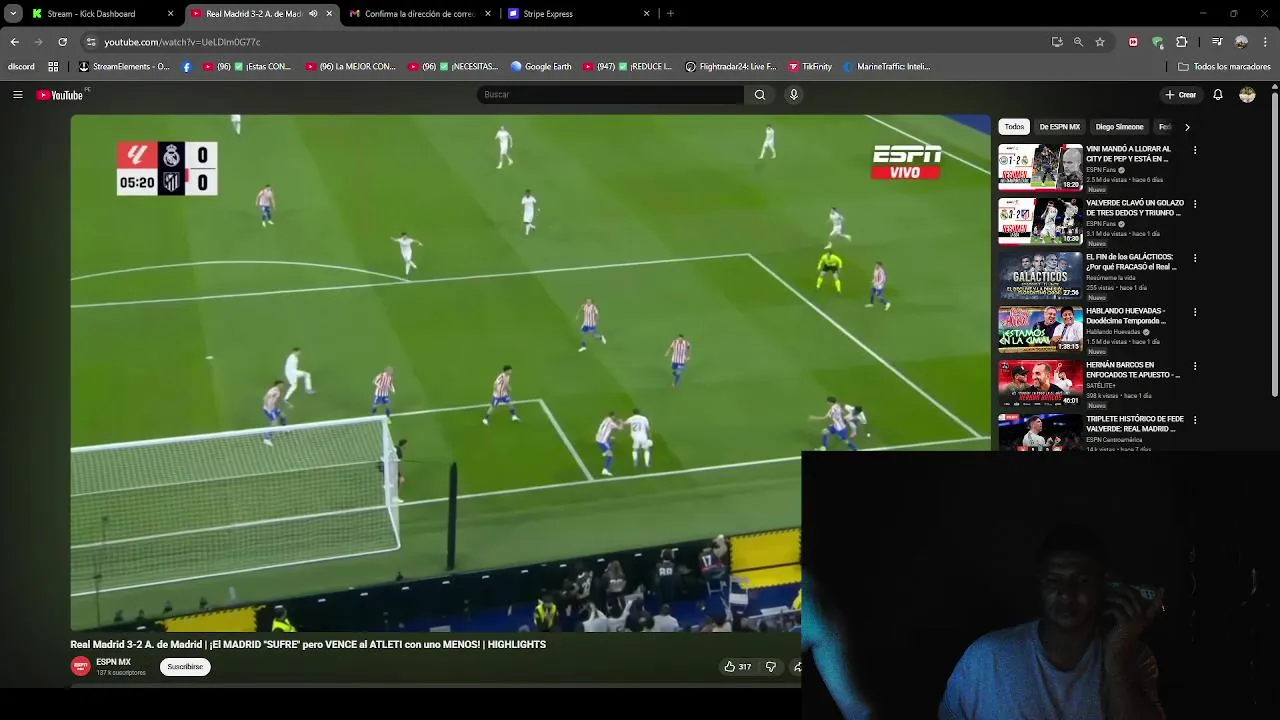Close the Stripe Express tab
Viewport: 1280px width, 720px height.
pos(646,14)
